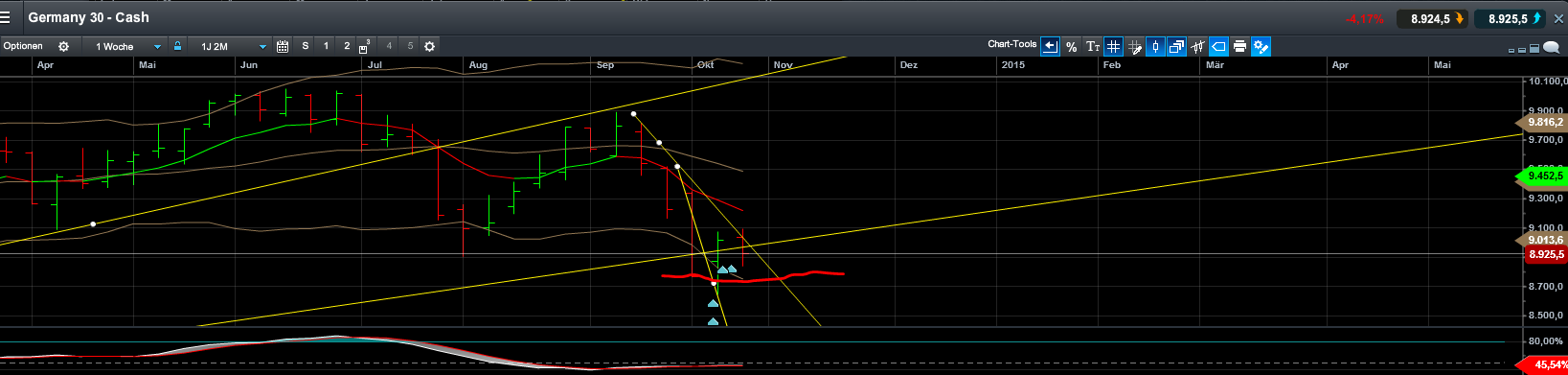This screenshot has width=1568, height=375.
Task: Open Optionen settings gear
Action: click(63, 46)
